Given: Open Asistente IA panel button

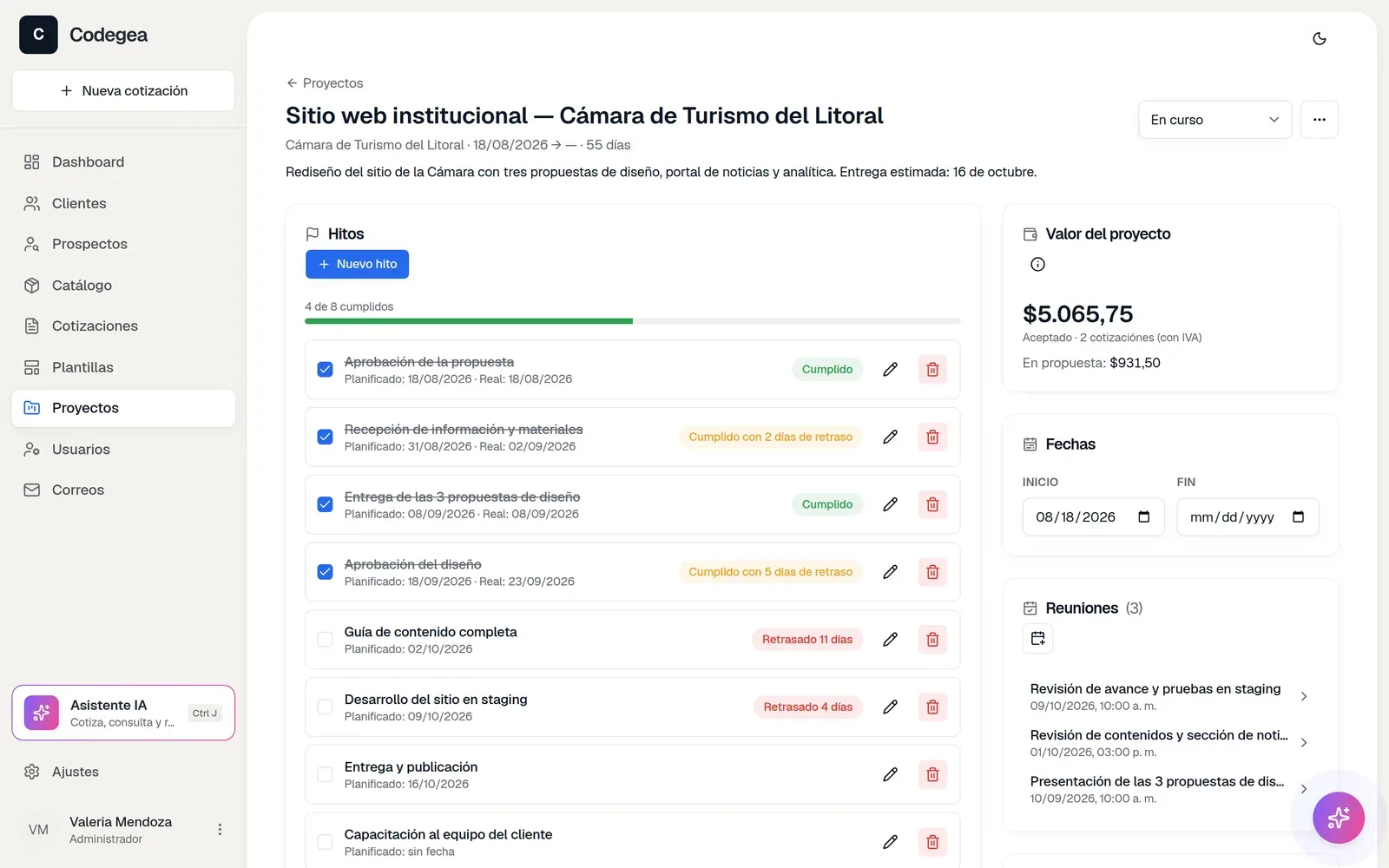Looking at the screenshot, I should [x=123, y=713].
